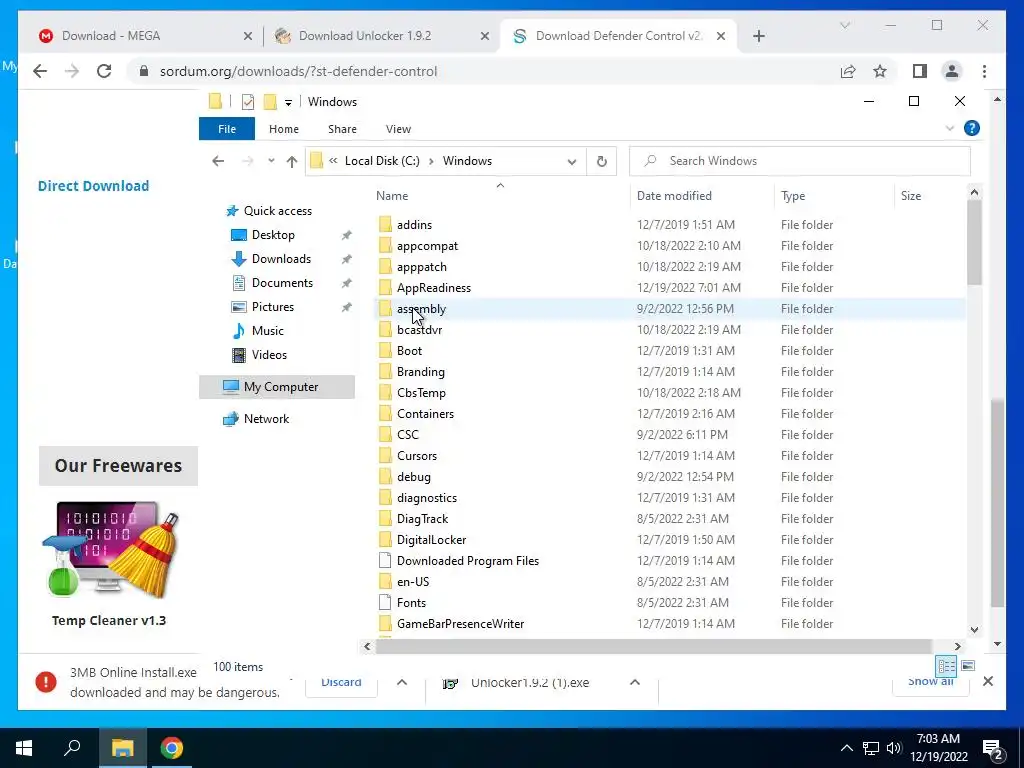Go up one folder level
This screenshot has width=1024, height=768.
point(291,161)
